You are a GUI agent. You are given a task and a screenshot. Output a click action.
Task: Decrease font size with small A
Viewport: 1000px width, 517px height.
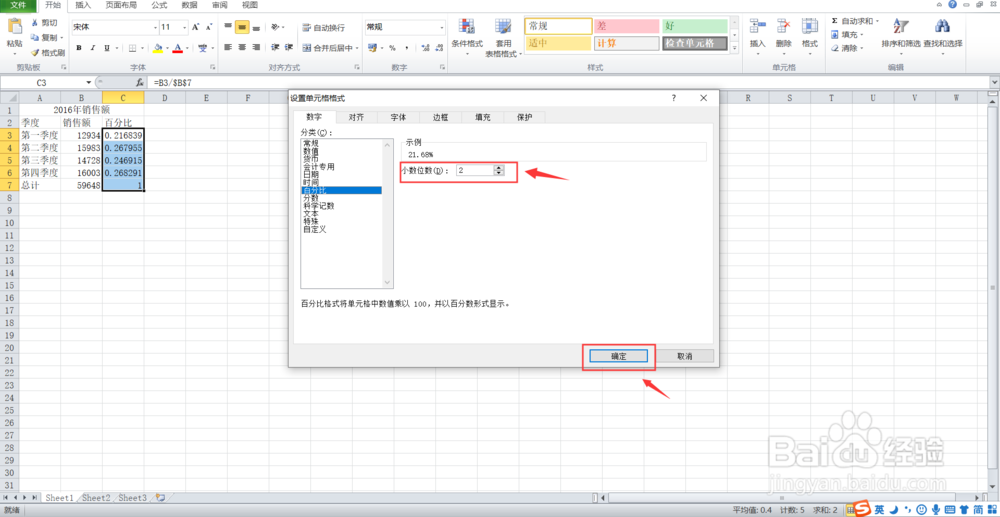click(209, 27)
